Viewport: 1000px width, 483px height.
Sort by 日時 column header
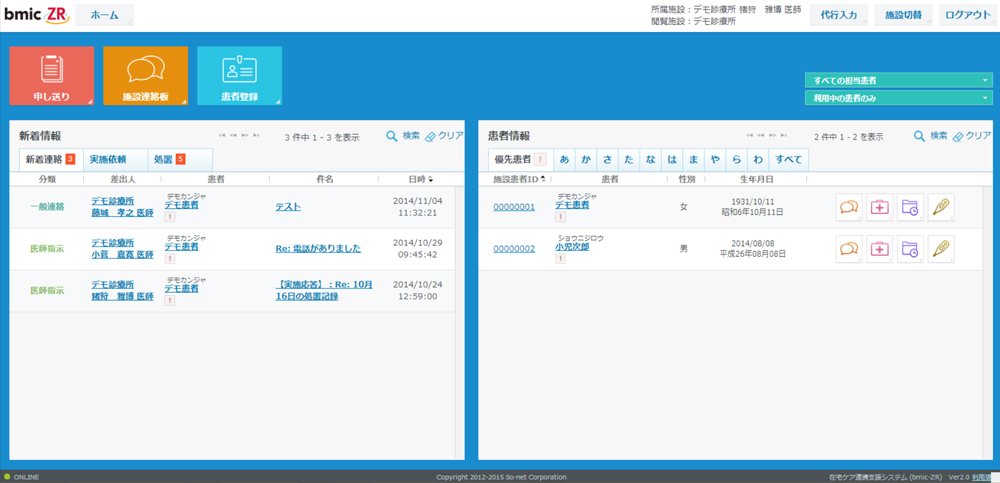pos(421,179)
